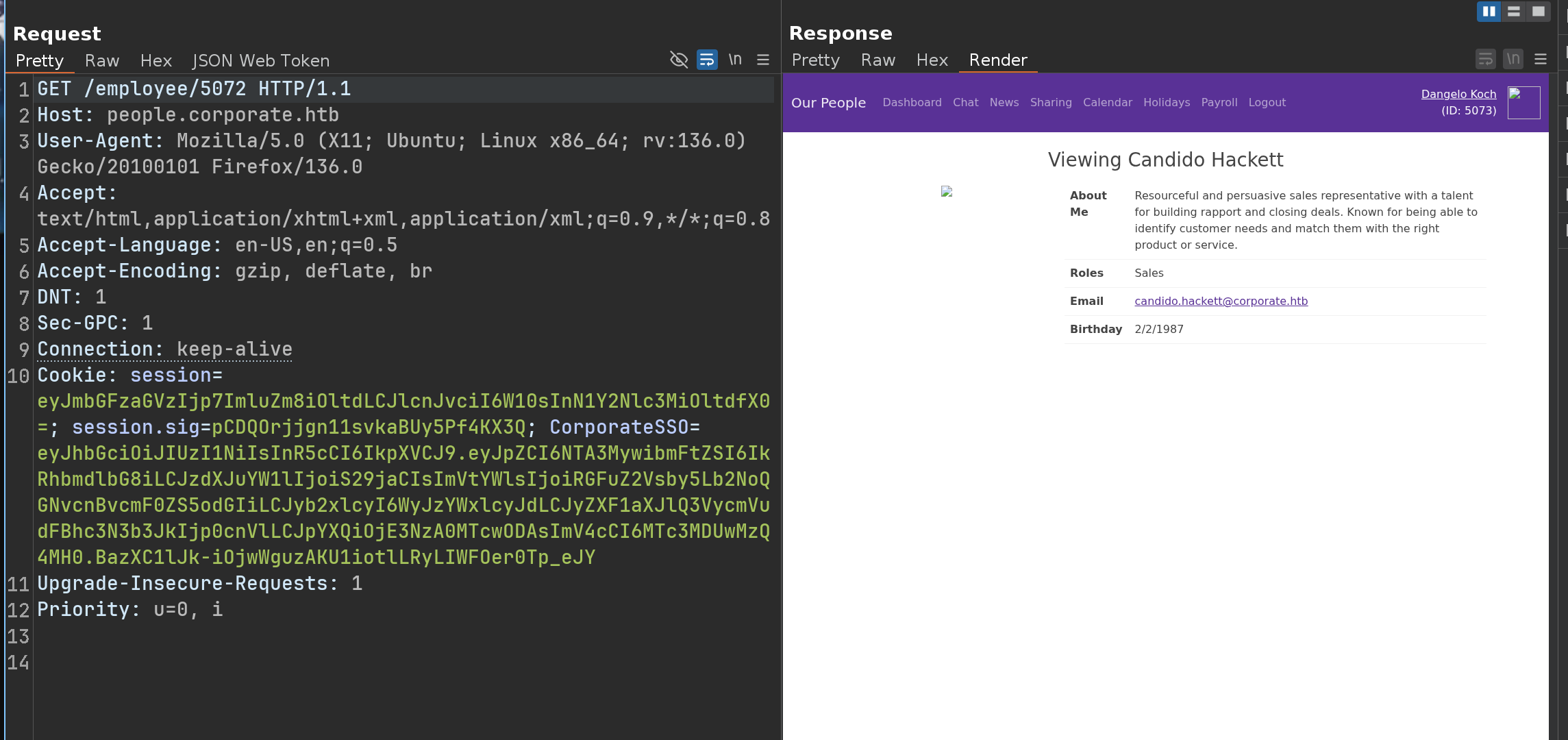1568x740 pixels.
Task: Switch to top-bottom stacked layout icon
Action: [x=1513, y=12]
